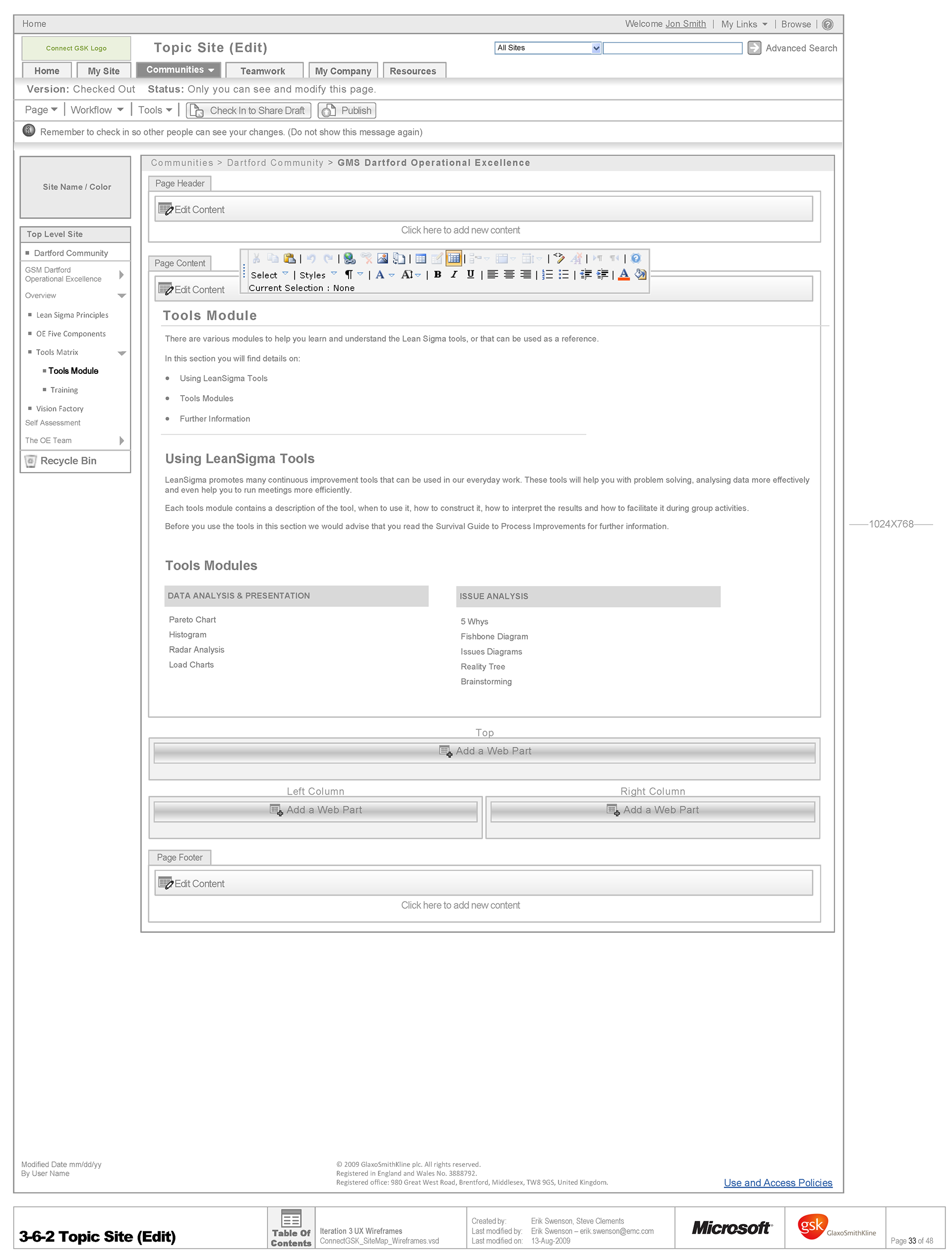The height and width of the screenshot is (1255, 952).
Task: Click the Insert Table icon
Action: click(420, 259)
